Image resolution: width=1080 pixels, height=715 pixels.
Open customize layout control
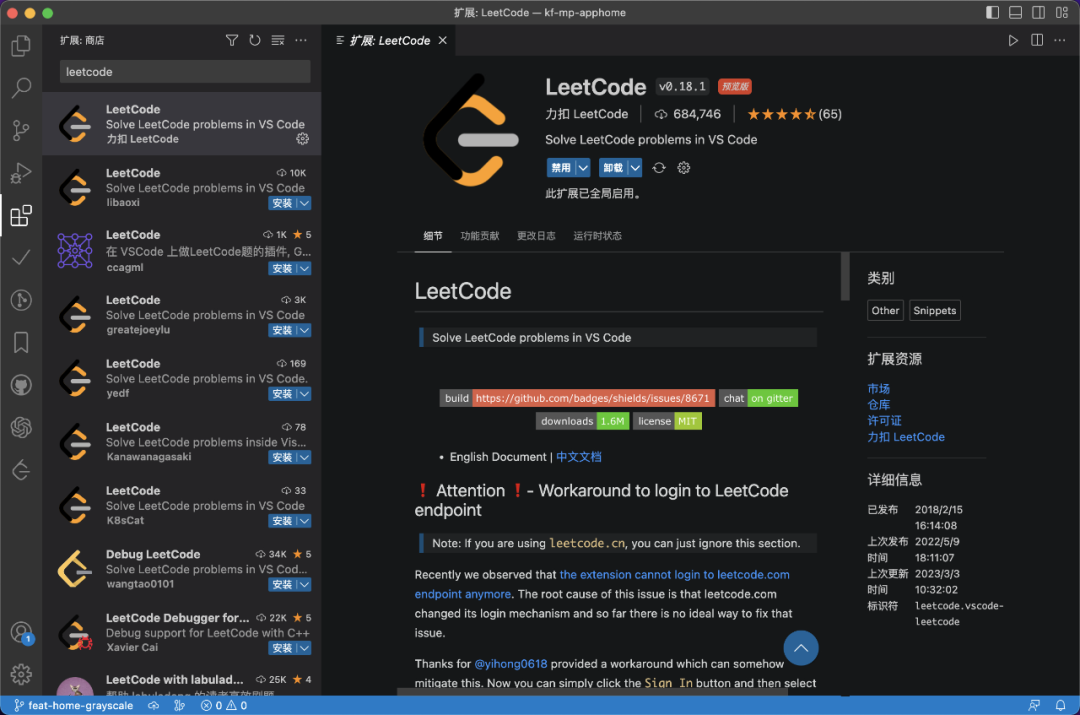click(1061, 12)
